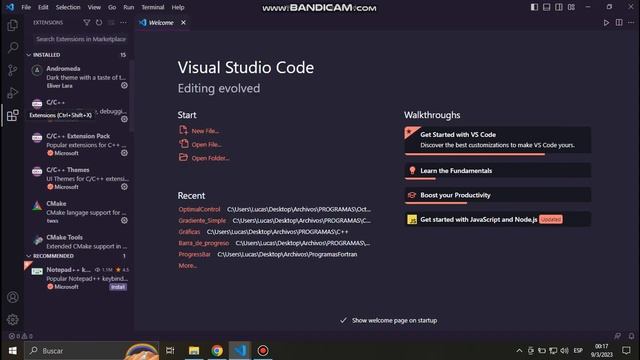
Task: Open recent project Barra_de_progreso
Action: click(204, 243)
